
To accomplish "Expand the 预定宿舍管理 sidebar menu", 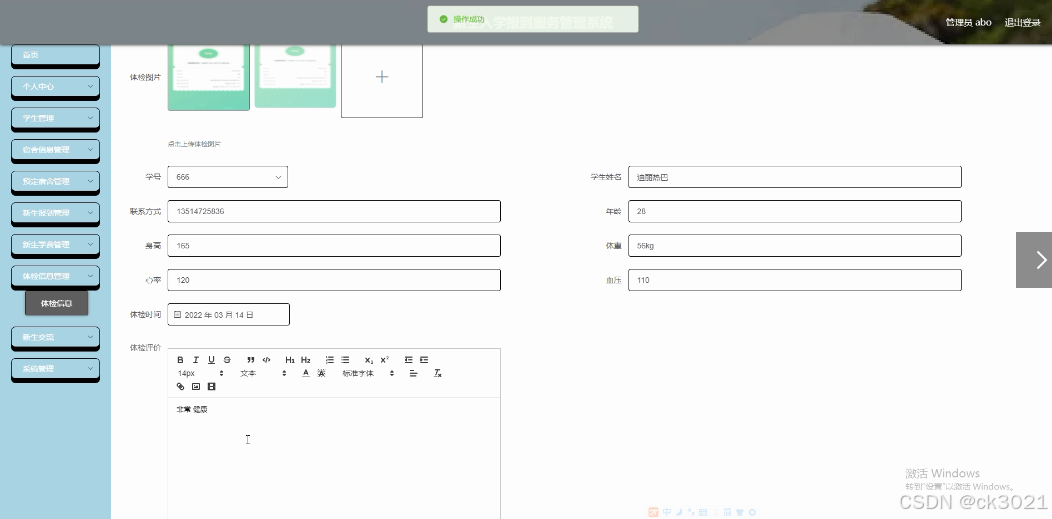I will pos(55,181).
